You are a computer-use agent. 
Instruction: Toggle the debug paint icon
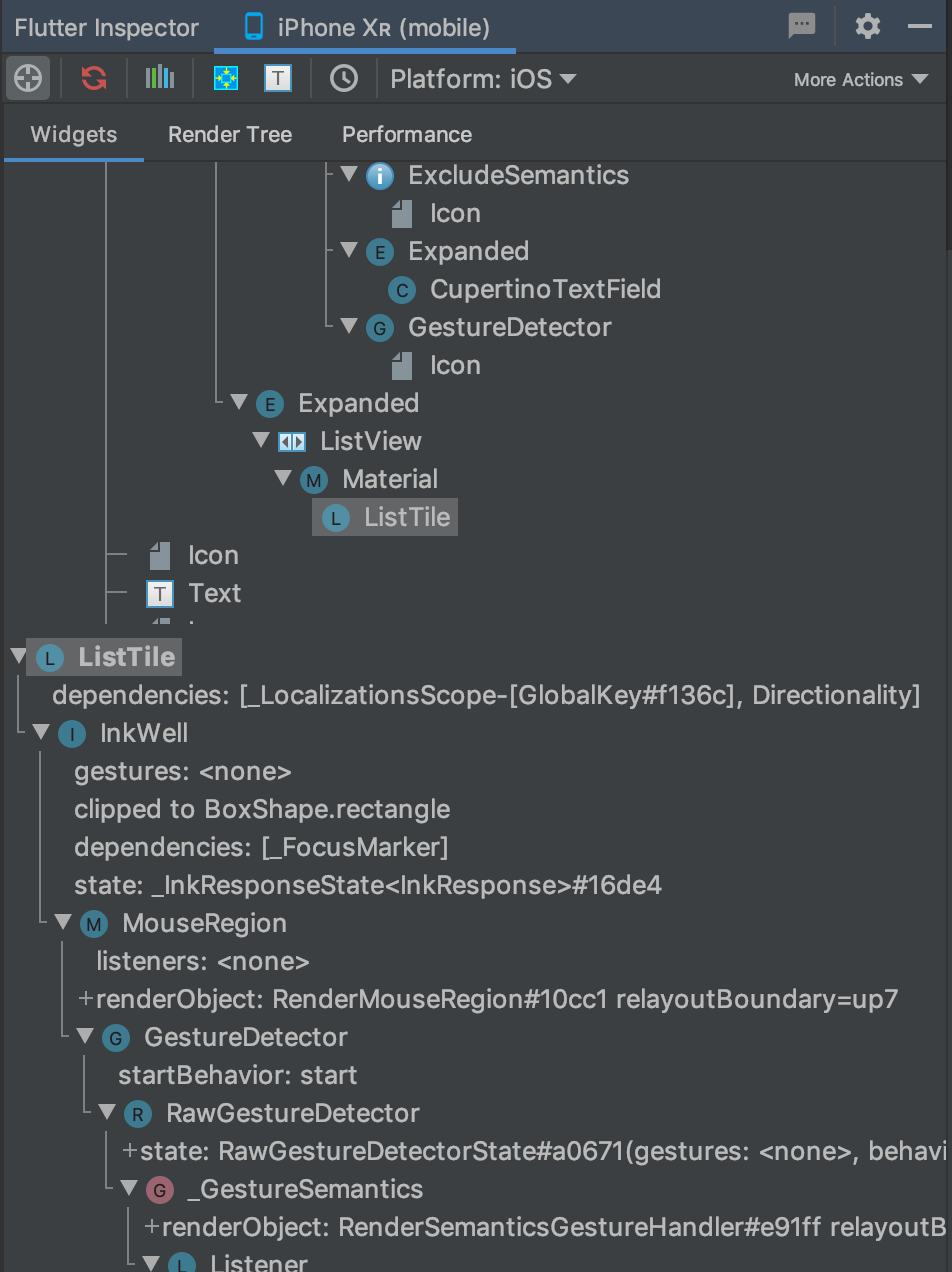[226, 78]
